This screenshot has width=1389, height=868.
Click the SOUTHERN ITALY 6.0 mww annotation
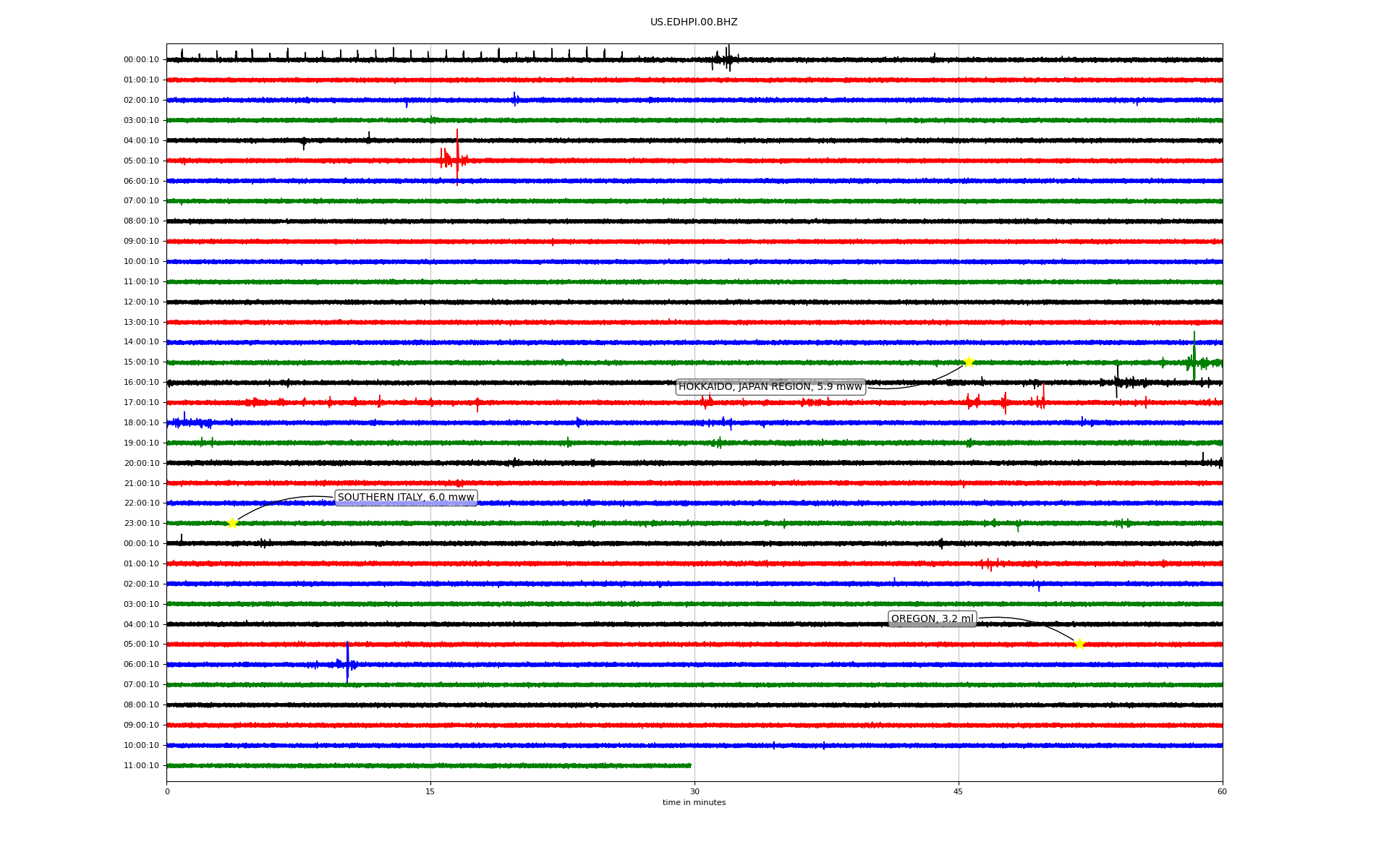tap(406, 498)
